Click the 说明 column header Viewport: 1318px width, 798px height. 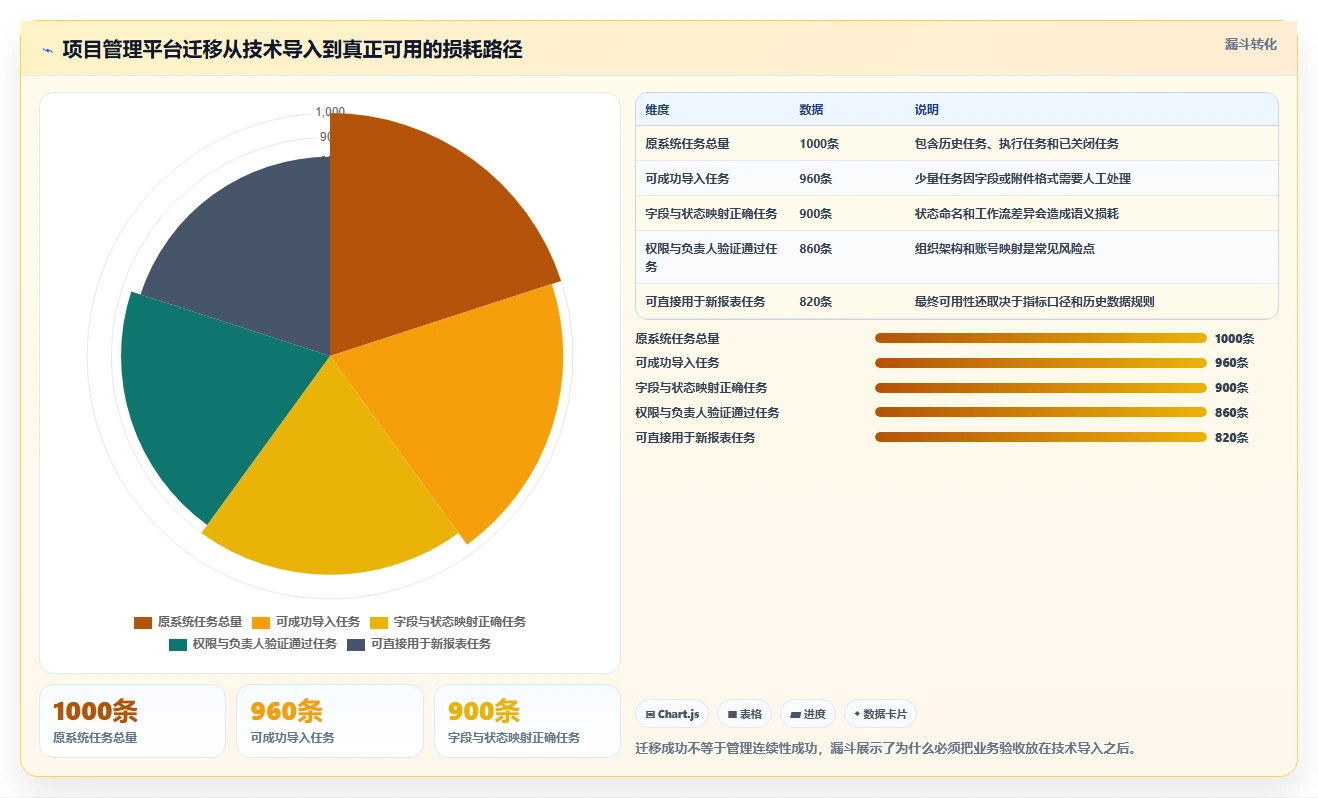926,110
